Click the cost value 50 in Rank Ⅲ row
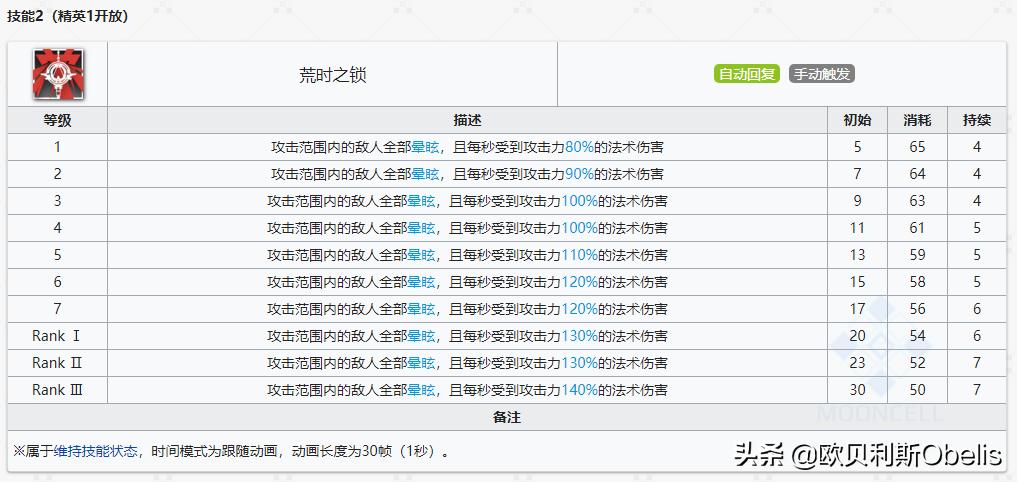This screenshot has width=1017, height=482. (x=917, y=391)
